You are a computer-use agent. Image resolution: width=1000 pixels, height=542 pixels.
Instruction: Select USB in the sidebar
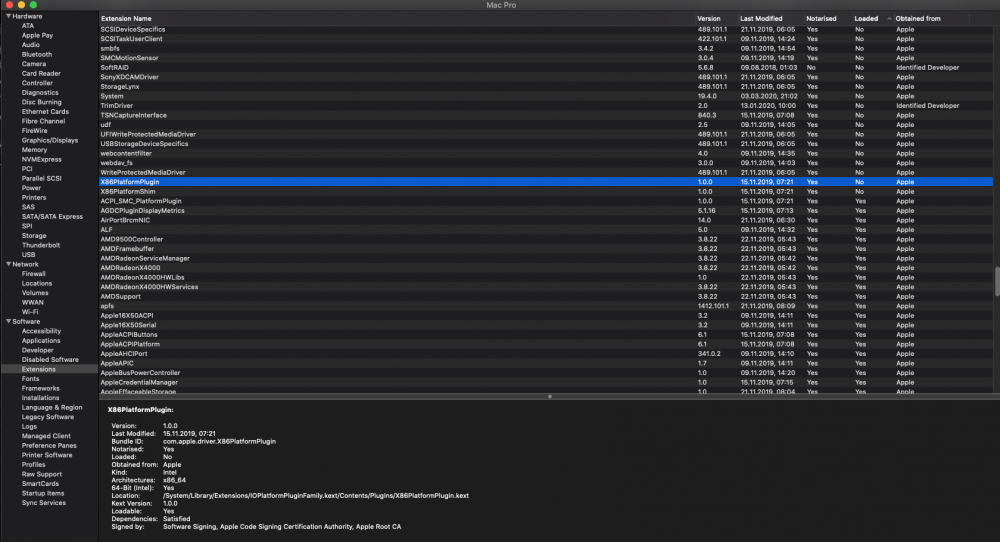28,255
